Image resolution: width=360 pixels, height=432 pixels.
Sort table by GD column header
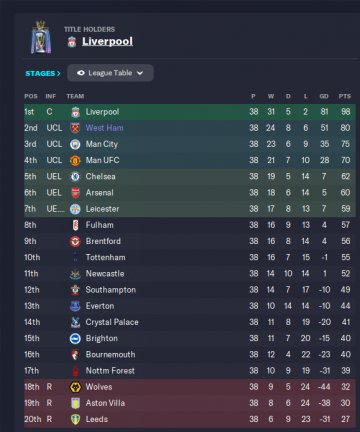pyautogui.click(x=324, y=96)
